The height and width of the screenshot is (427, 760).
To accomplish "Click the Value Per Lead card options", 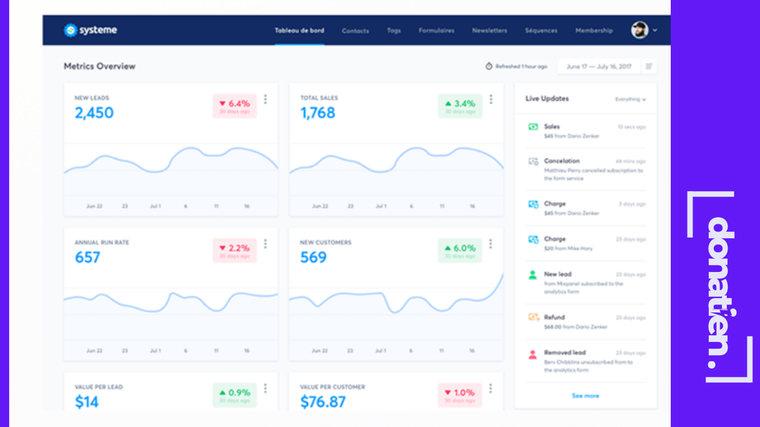I will pyautogui.click(x=265, y=388).
